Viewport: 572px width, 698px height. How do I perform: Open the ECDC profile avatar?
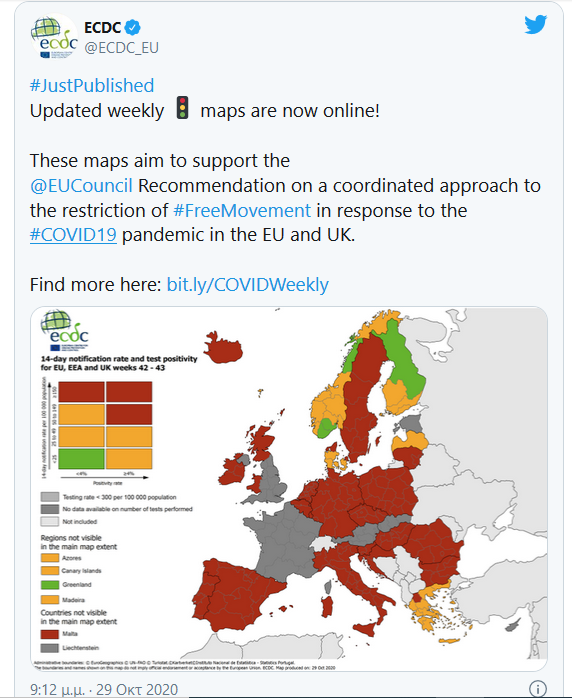pos(54,37)
